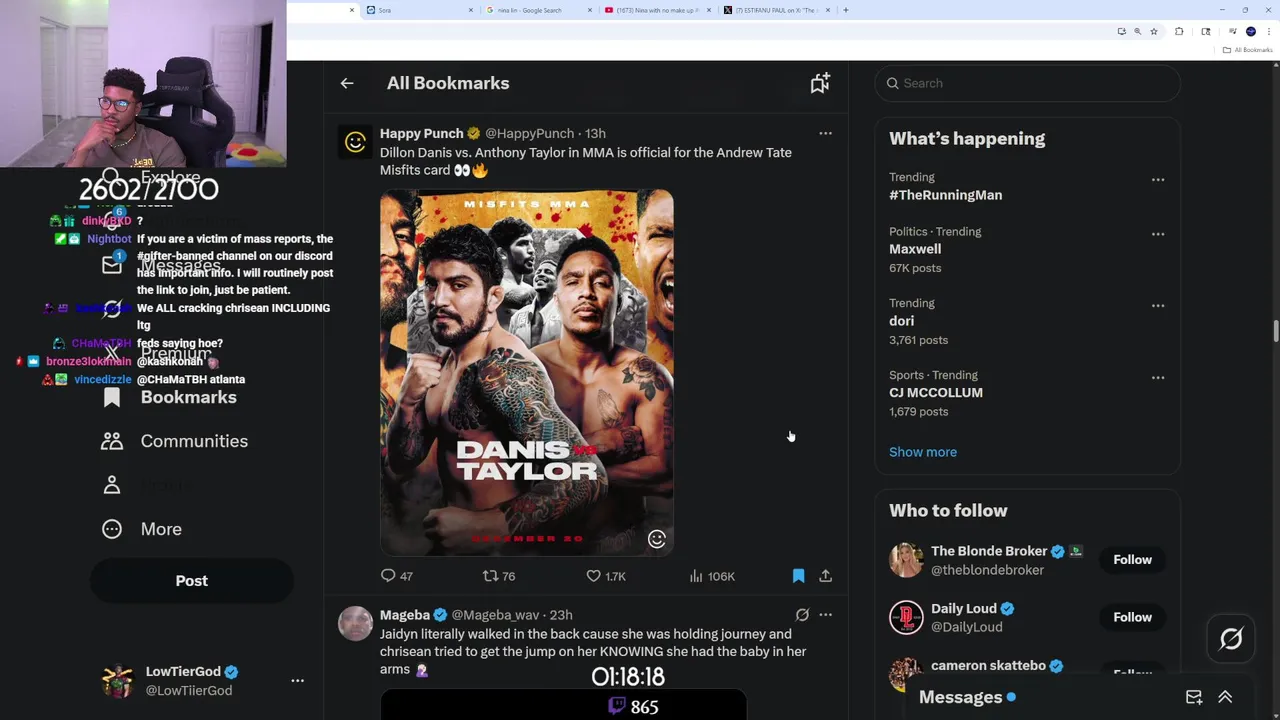
Task: Click the Grok icon on the Mageba post
Action: pyautogui.click(x=802, y=615)
